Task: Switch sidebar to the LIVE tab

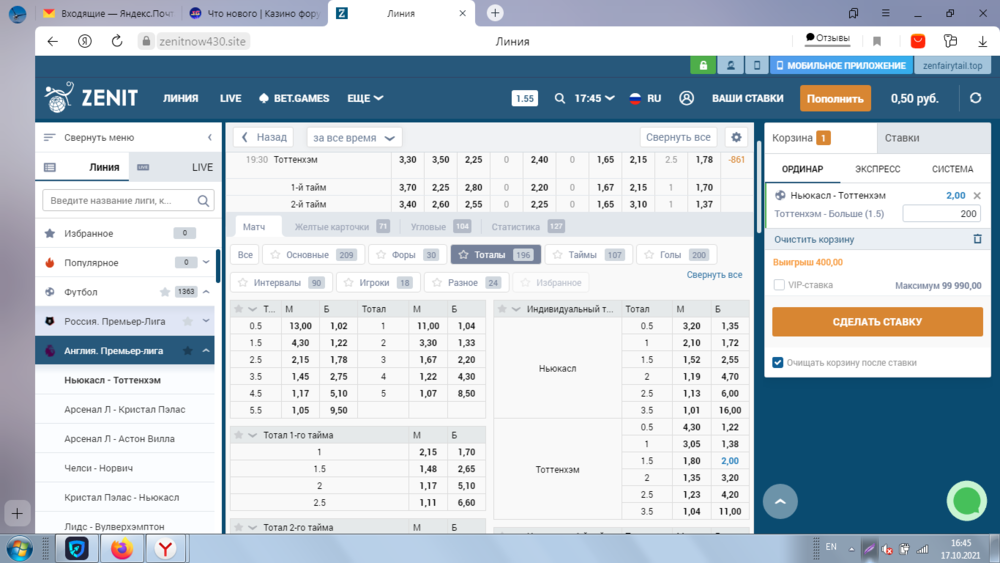Action: tap(175, 167)
